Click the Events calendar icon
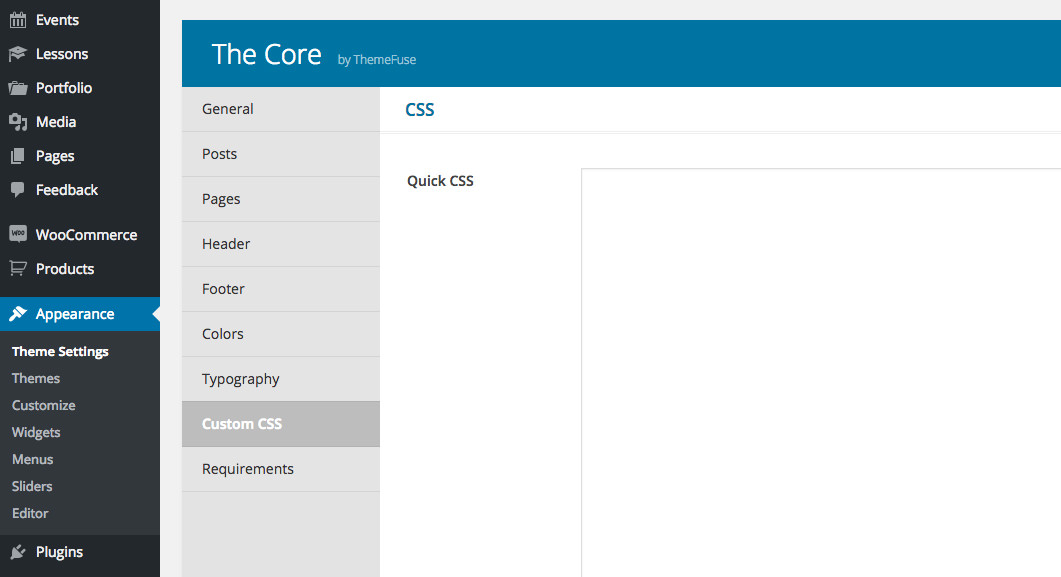 [x=18, y=20]
